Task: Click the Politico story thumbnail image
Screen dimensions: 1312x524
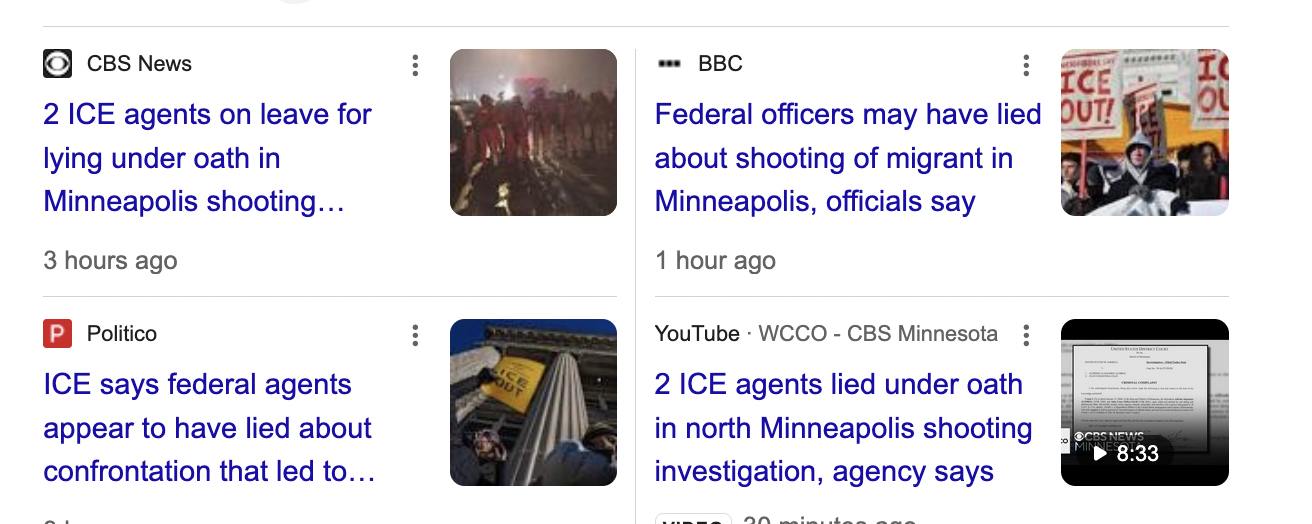Action: [x=533, y=402]
